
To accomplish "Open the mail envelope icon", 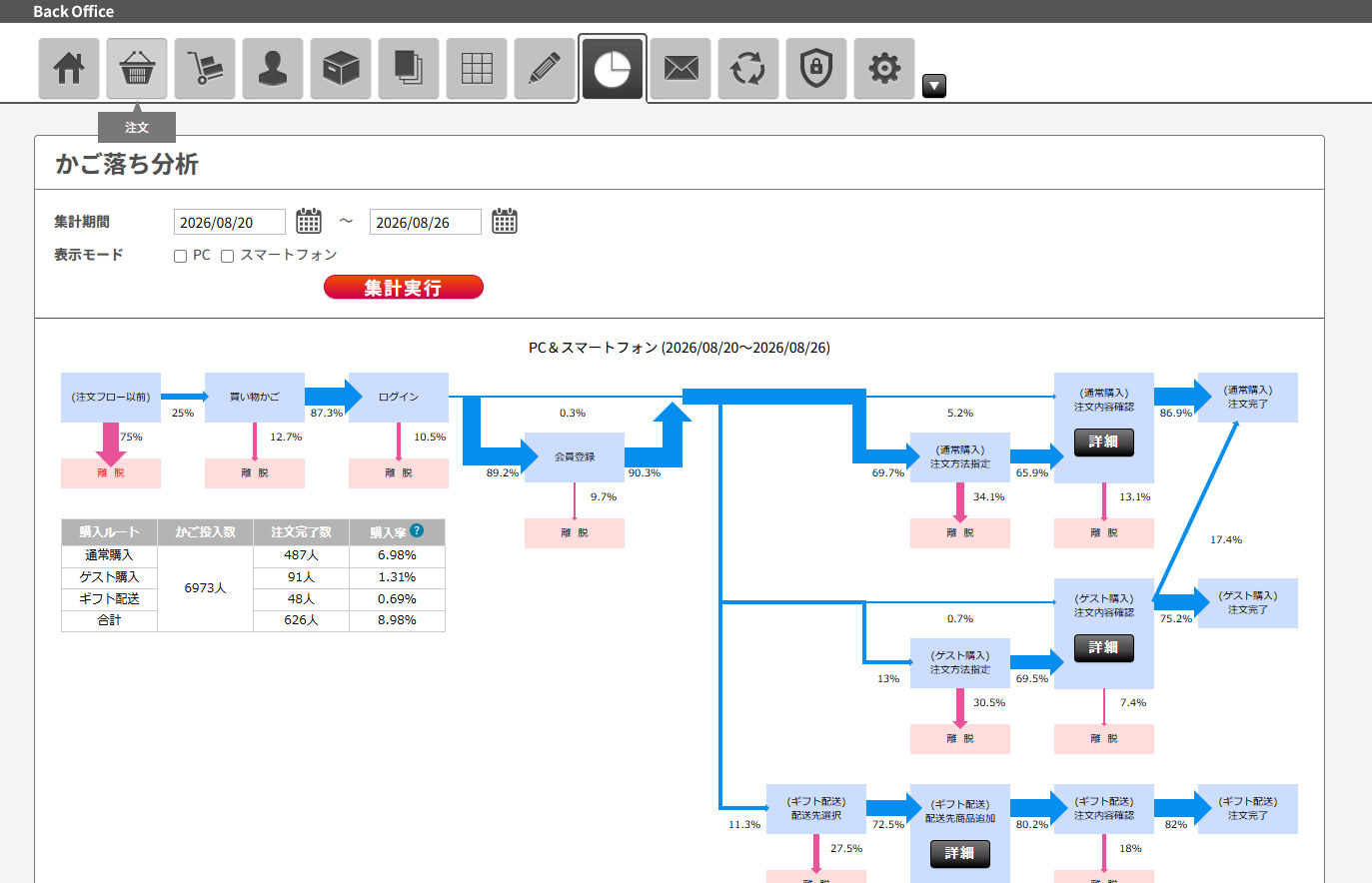I will (681, 69).
